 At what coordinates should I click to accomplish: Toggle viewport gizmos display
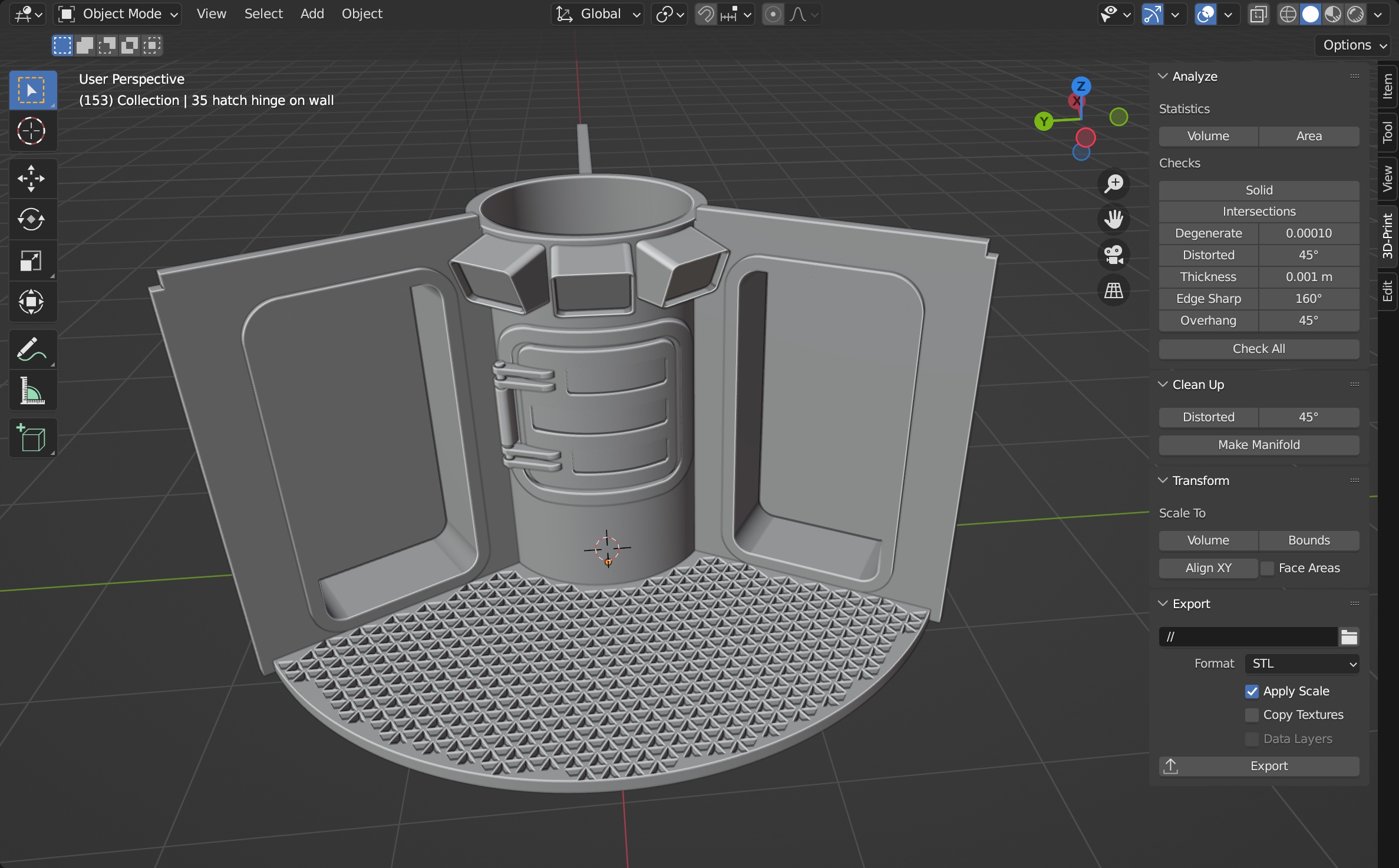click(1152, 14)
